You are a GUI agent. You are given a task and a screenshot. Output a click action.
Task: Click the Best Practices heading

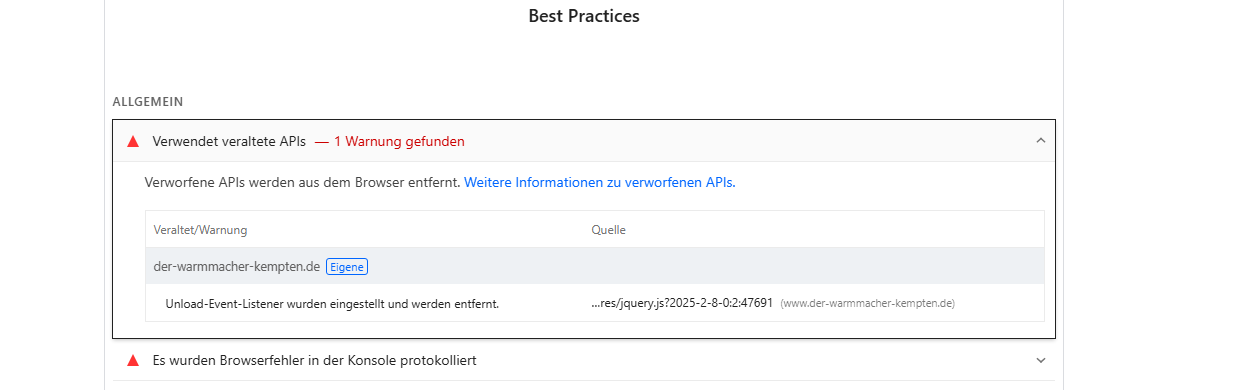pos(584,16)
